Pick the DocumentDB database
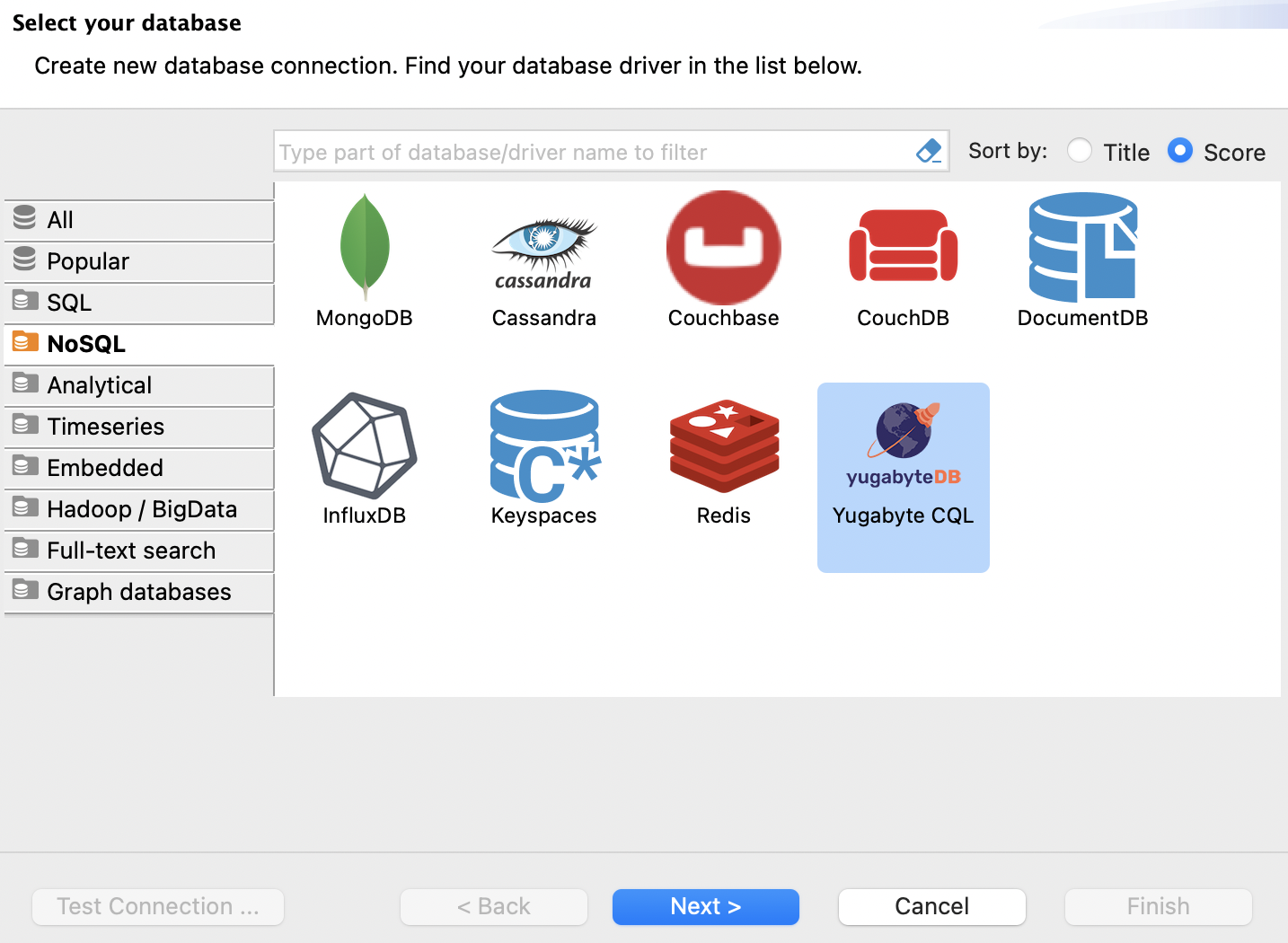The height and width of the screenshot is (943, 1288). point(1082,260)
